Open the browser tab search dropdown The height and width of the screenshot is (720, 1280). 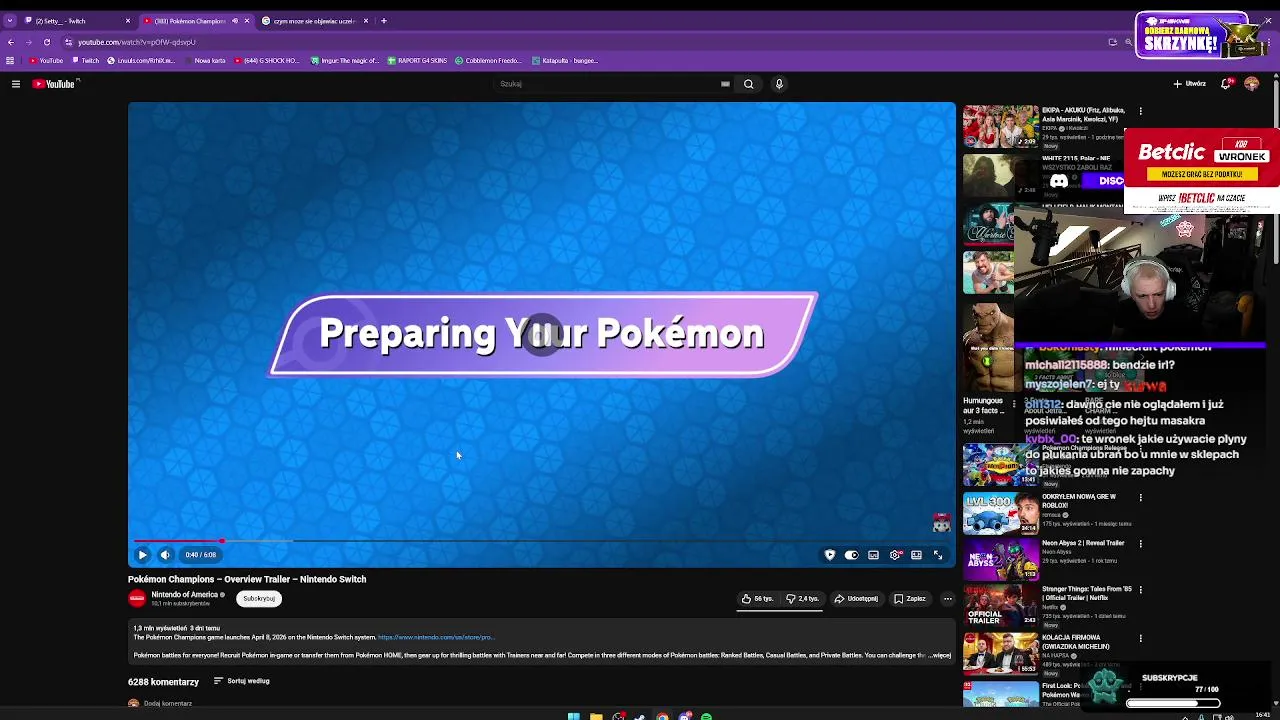(x=9, y=21)
